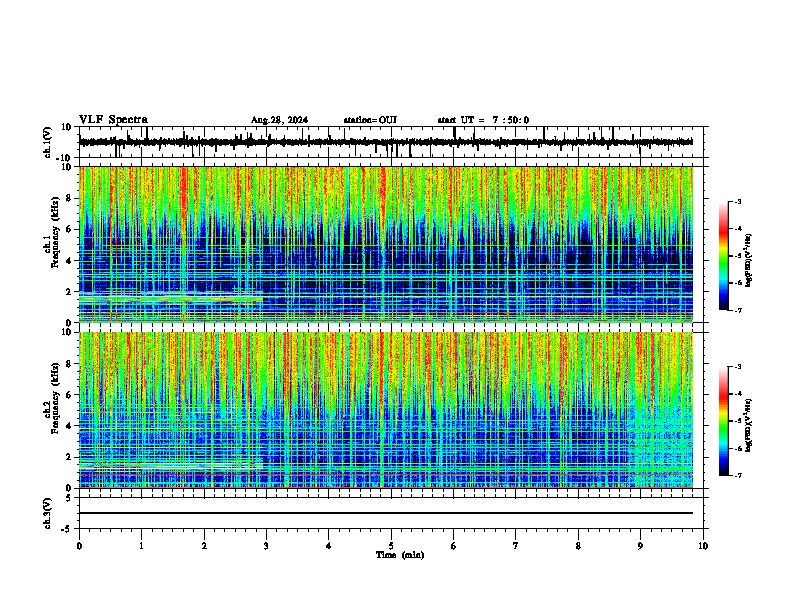Click the "-3" label atop ch.1 color bar

(737, 201)
